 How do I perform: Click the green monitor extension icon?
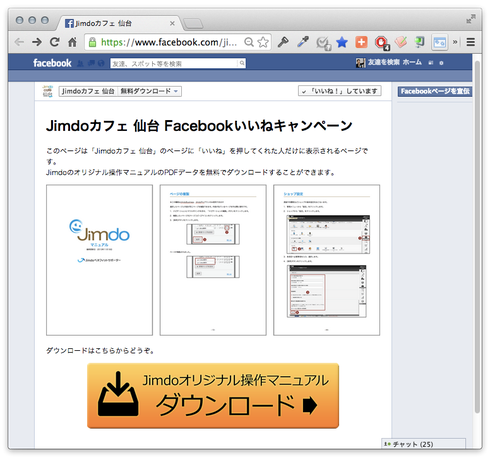tap(420, 42)
